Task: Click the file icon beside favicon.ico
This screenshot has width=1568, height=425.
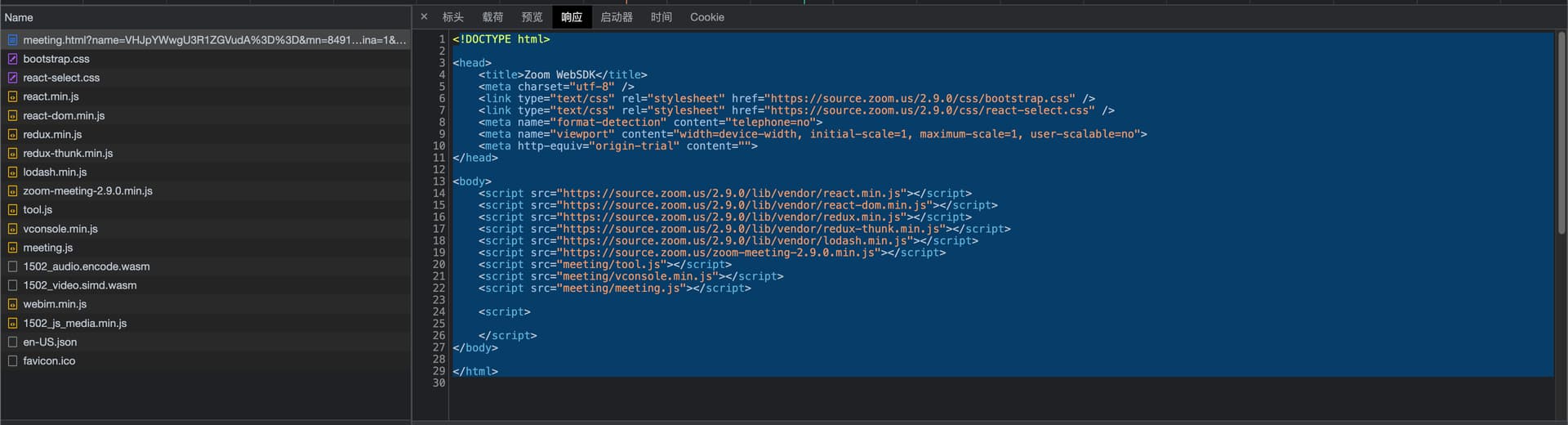Action: click(12, 360)
